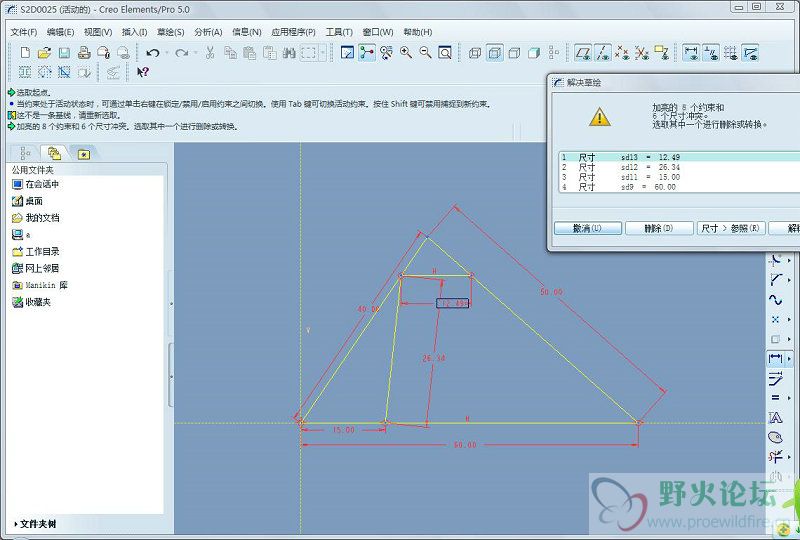
Task: Expand the arc tool flyout arrow
Action: pos(789,260)
